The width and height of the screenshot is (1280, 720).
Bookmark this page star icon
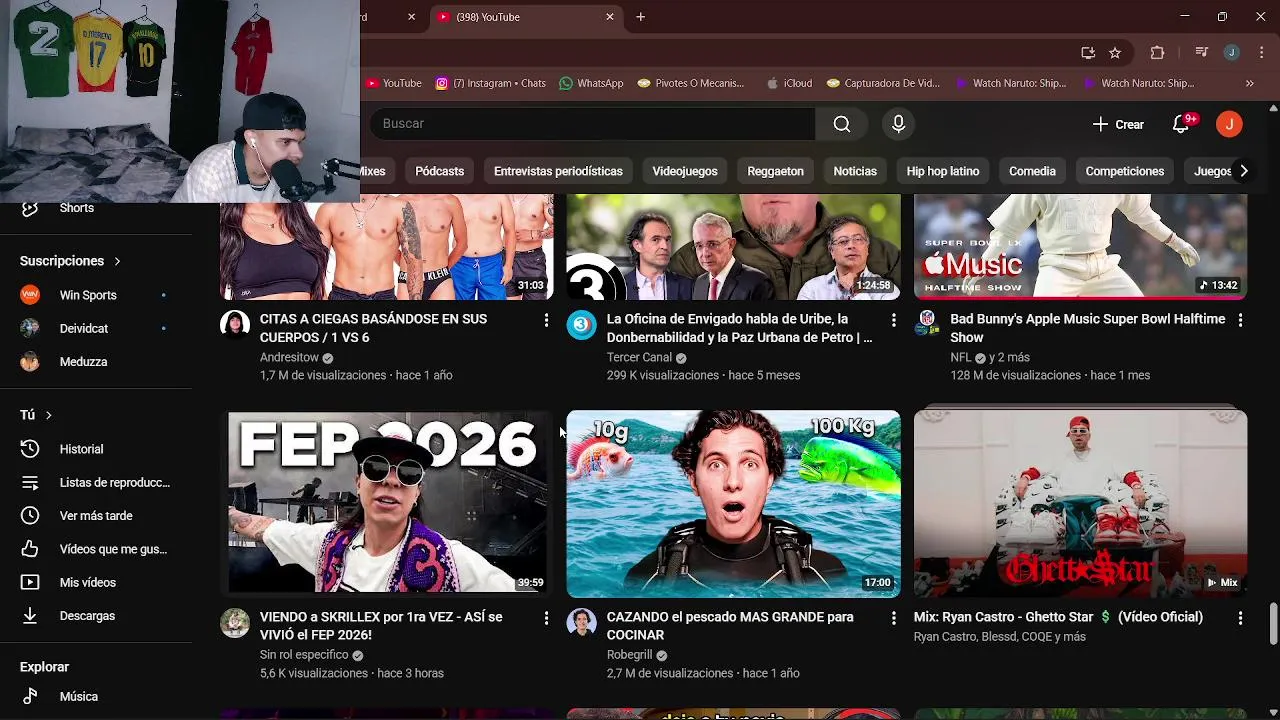click(x=1115, y=53)
